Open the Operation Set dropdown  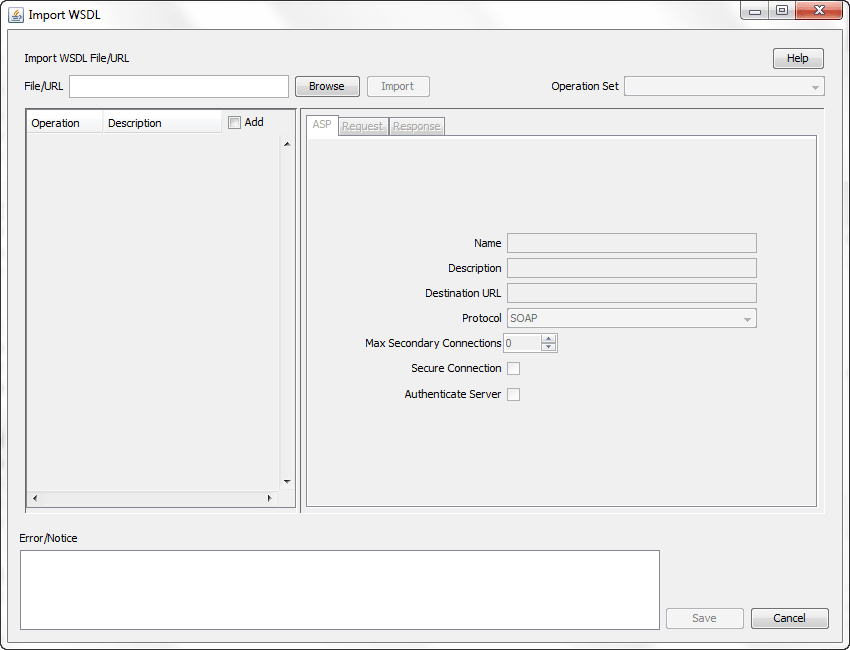tap(724, 87)
